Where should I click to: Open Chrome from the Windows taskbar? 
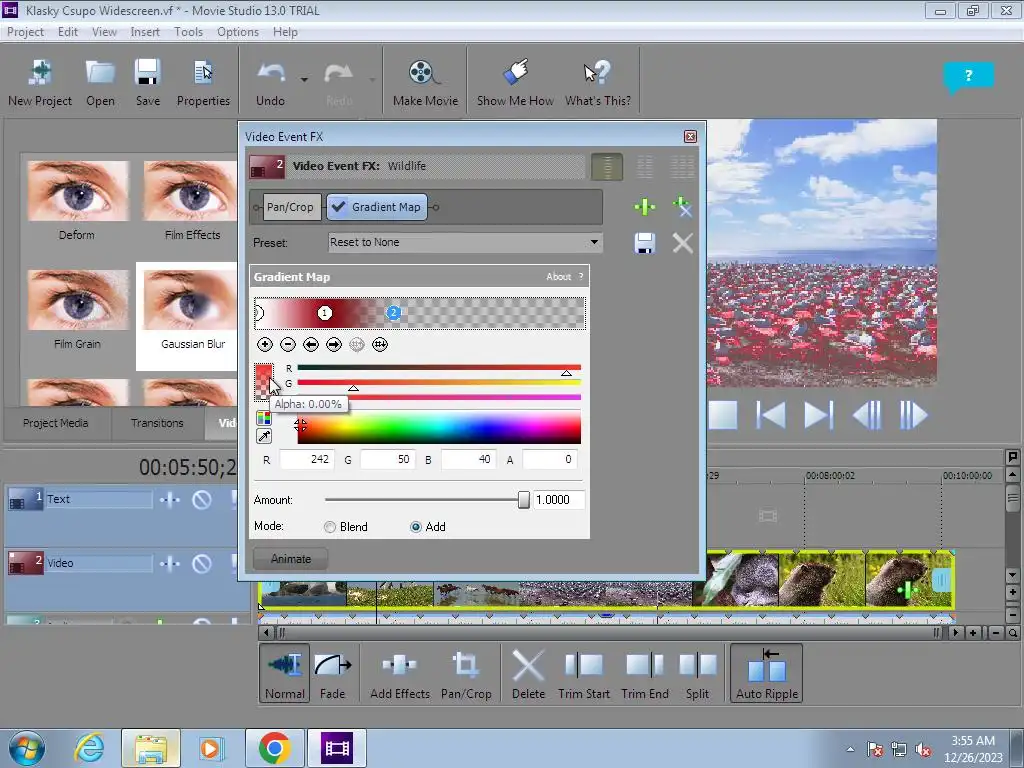click(x=274, y=748)
